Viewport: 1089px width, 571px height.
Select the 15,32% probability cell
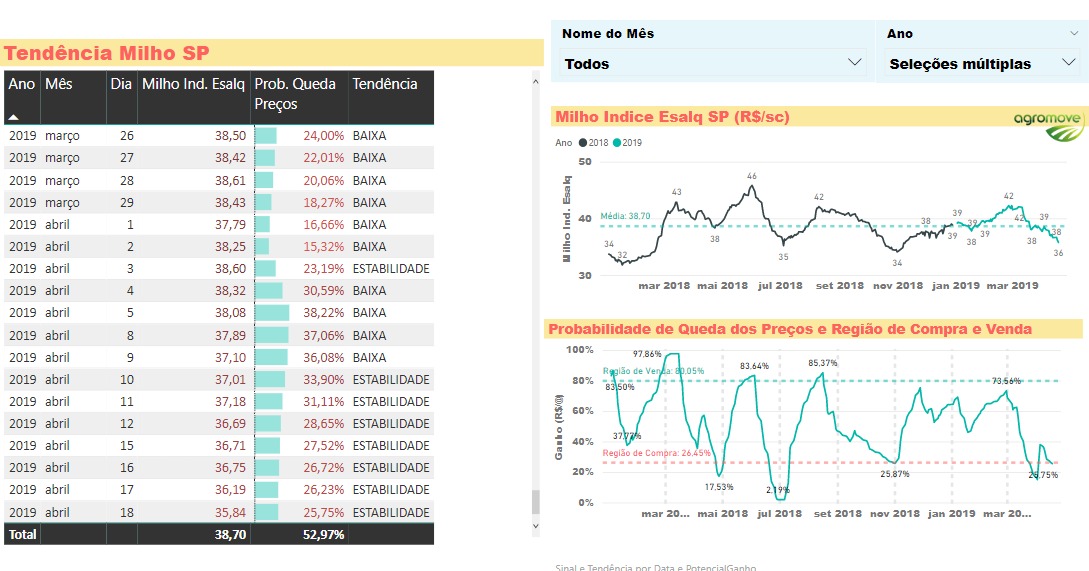[323, 246]
